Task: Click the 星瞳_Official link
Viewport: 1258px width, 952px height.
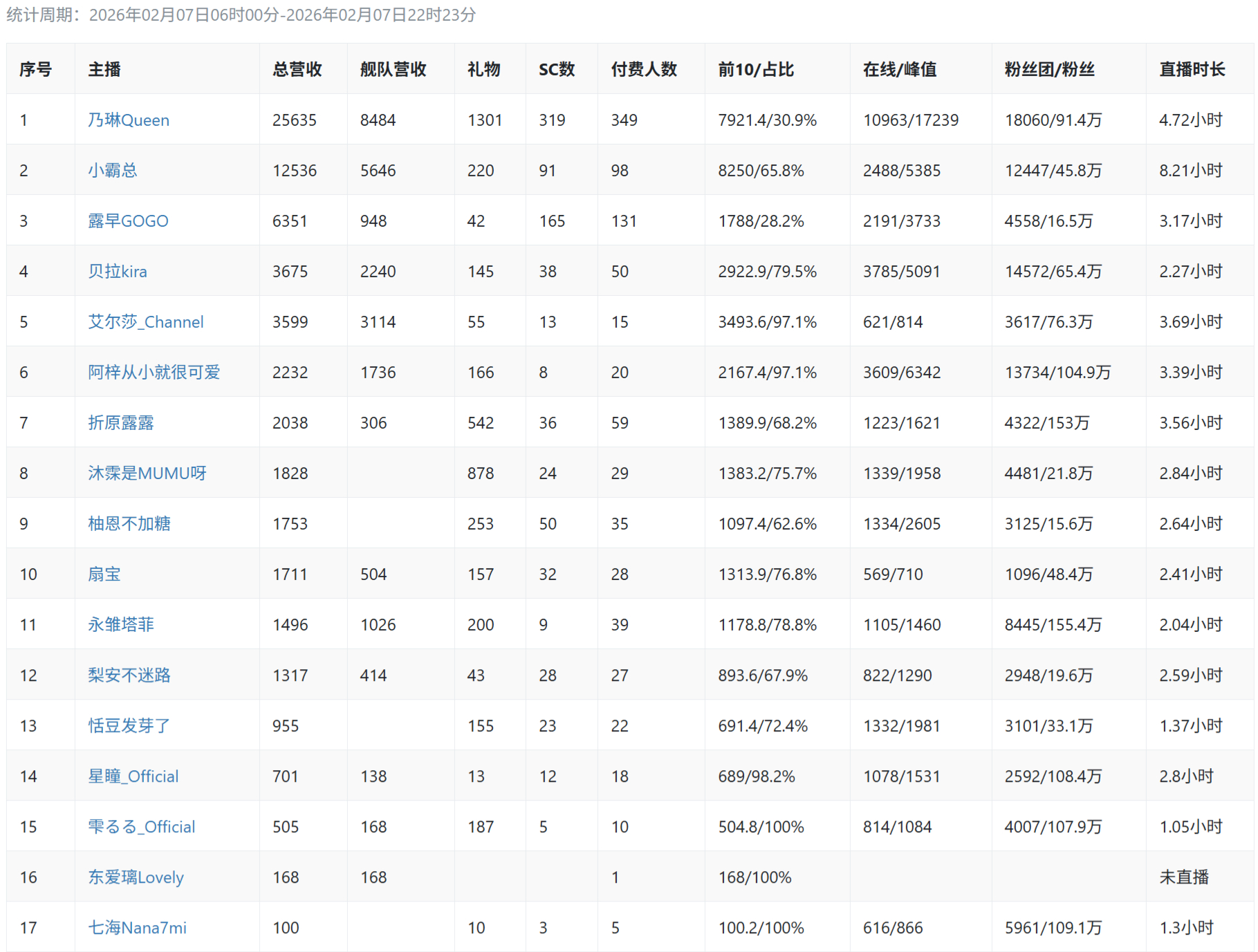Action: (133, 776)
